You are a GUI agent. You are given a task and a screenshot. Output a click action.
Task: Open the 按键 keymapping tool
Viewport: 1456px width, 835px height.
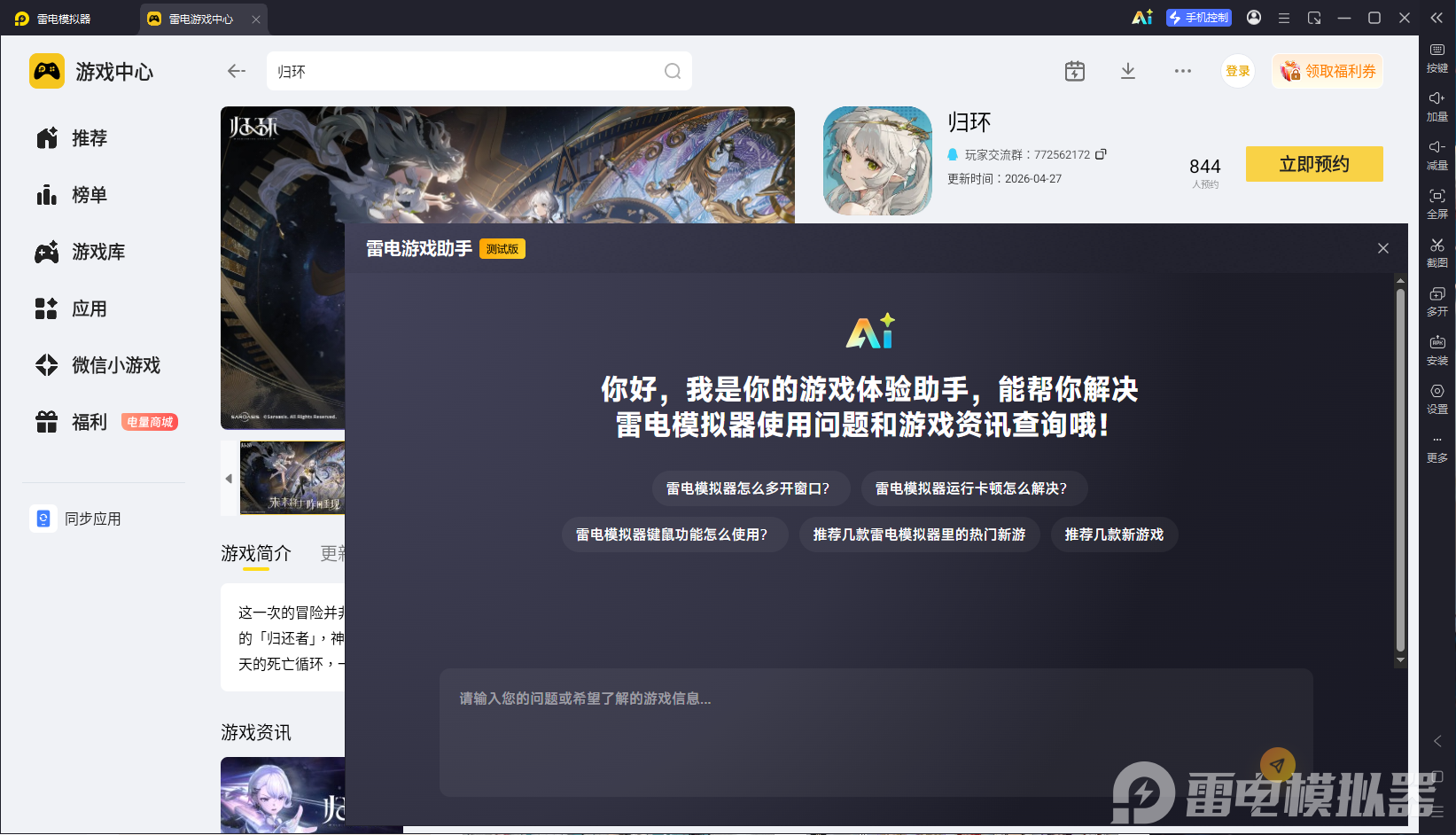pos(1437,58)
